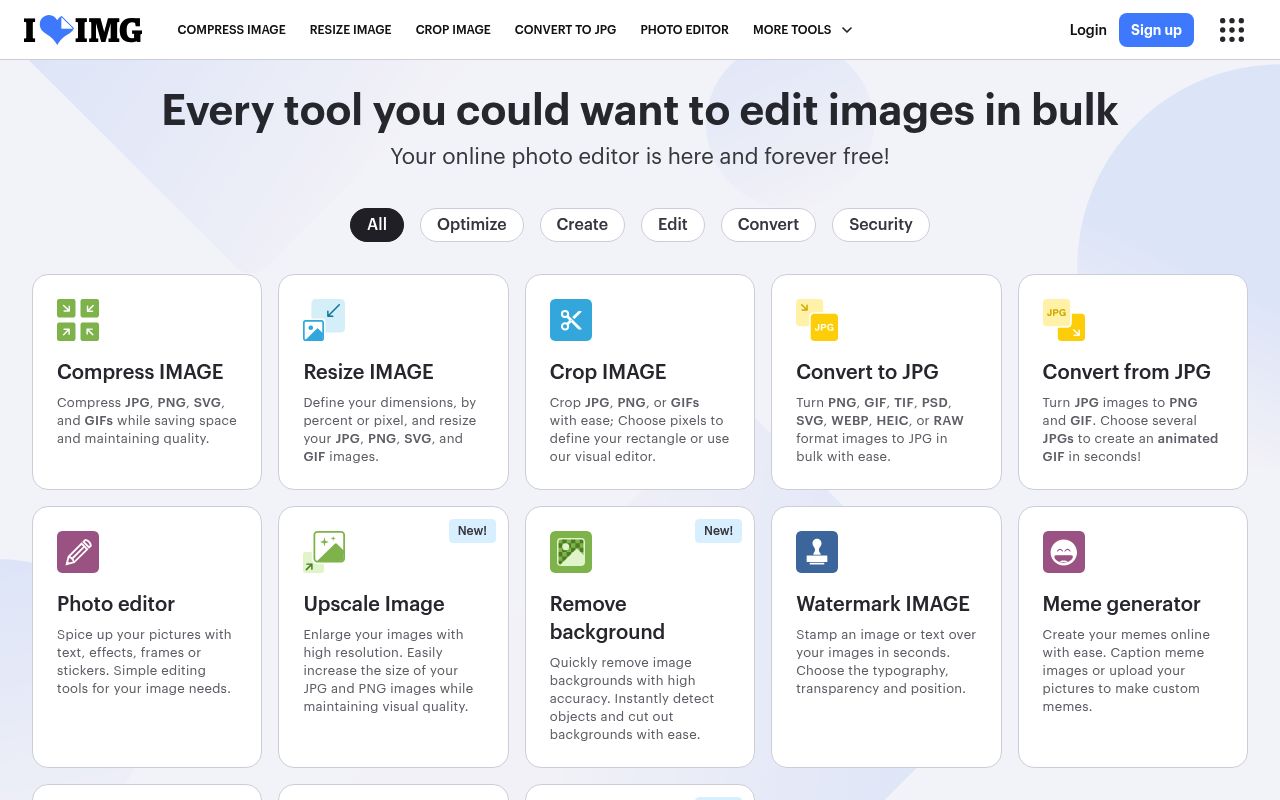
Task: Select the Convert filter tab
Action: pos(768,225)
